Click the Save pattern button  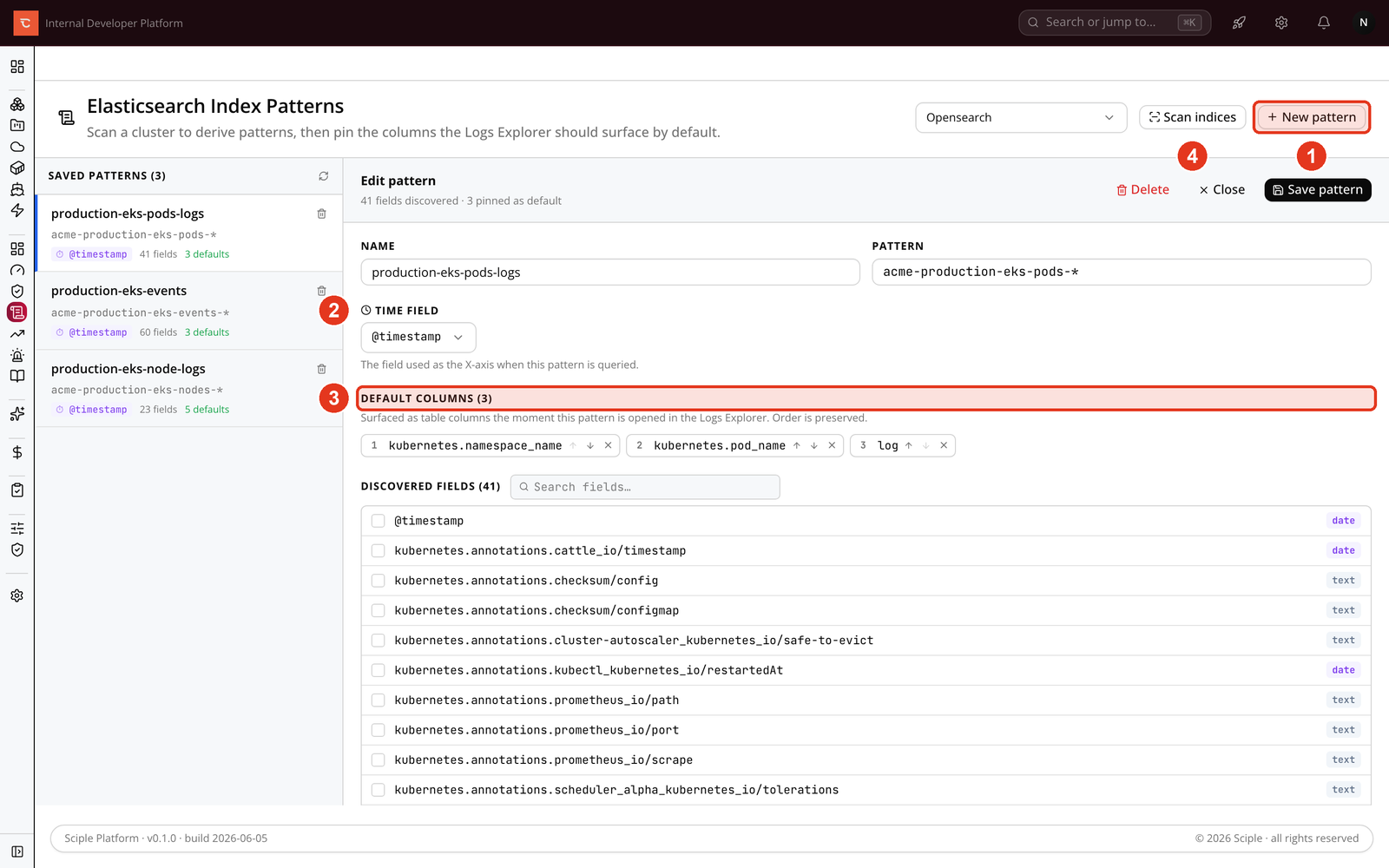[1318, 190]
